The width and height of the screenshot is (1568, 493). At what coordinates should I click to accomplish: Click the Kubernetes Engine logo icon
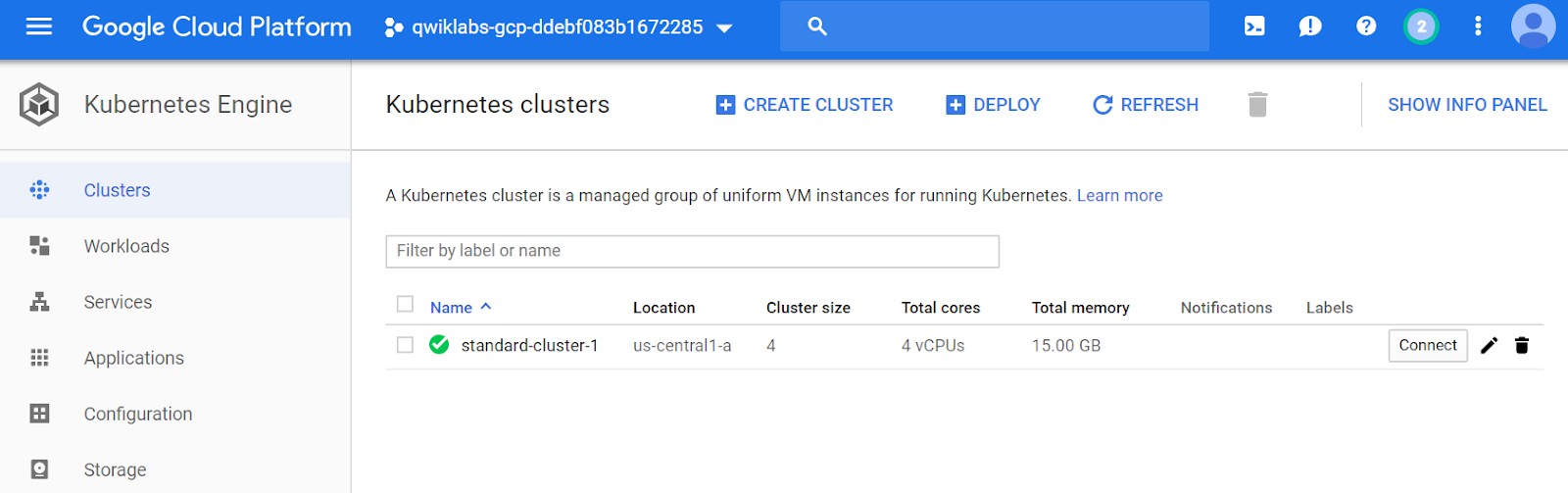pyautogui.click(x=39, y=105)
